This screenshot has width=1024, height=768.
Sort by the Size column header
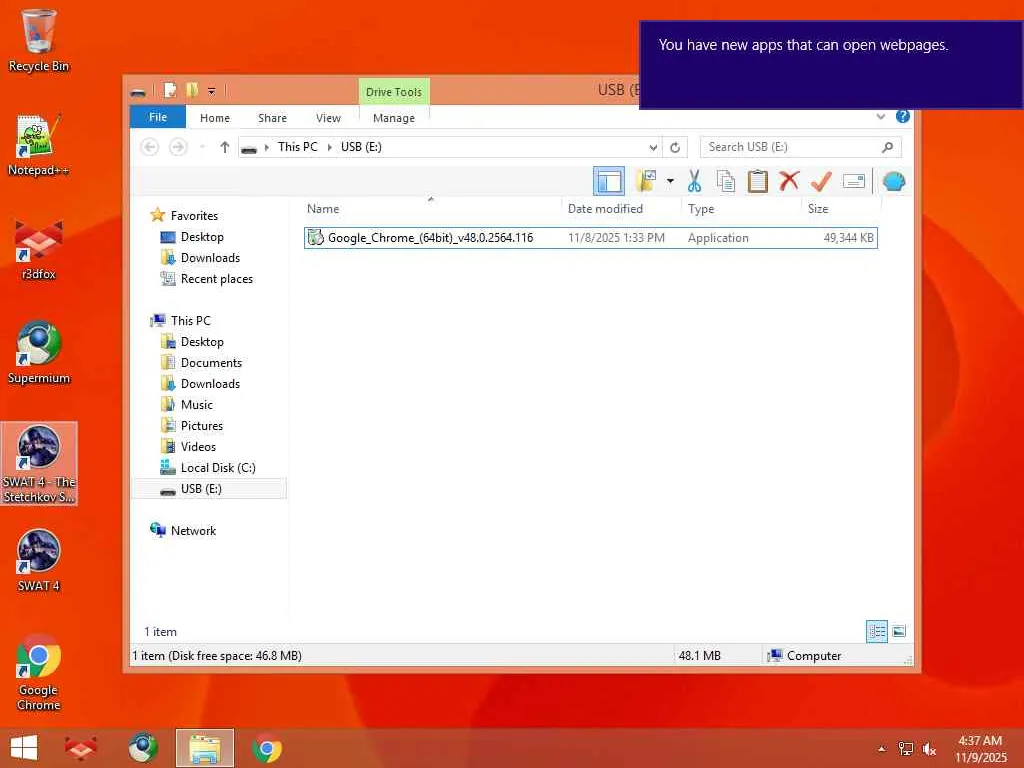(841, 208)
